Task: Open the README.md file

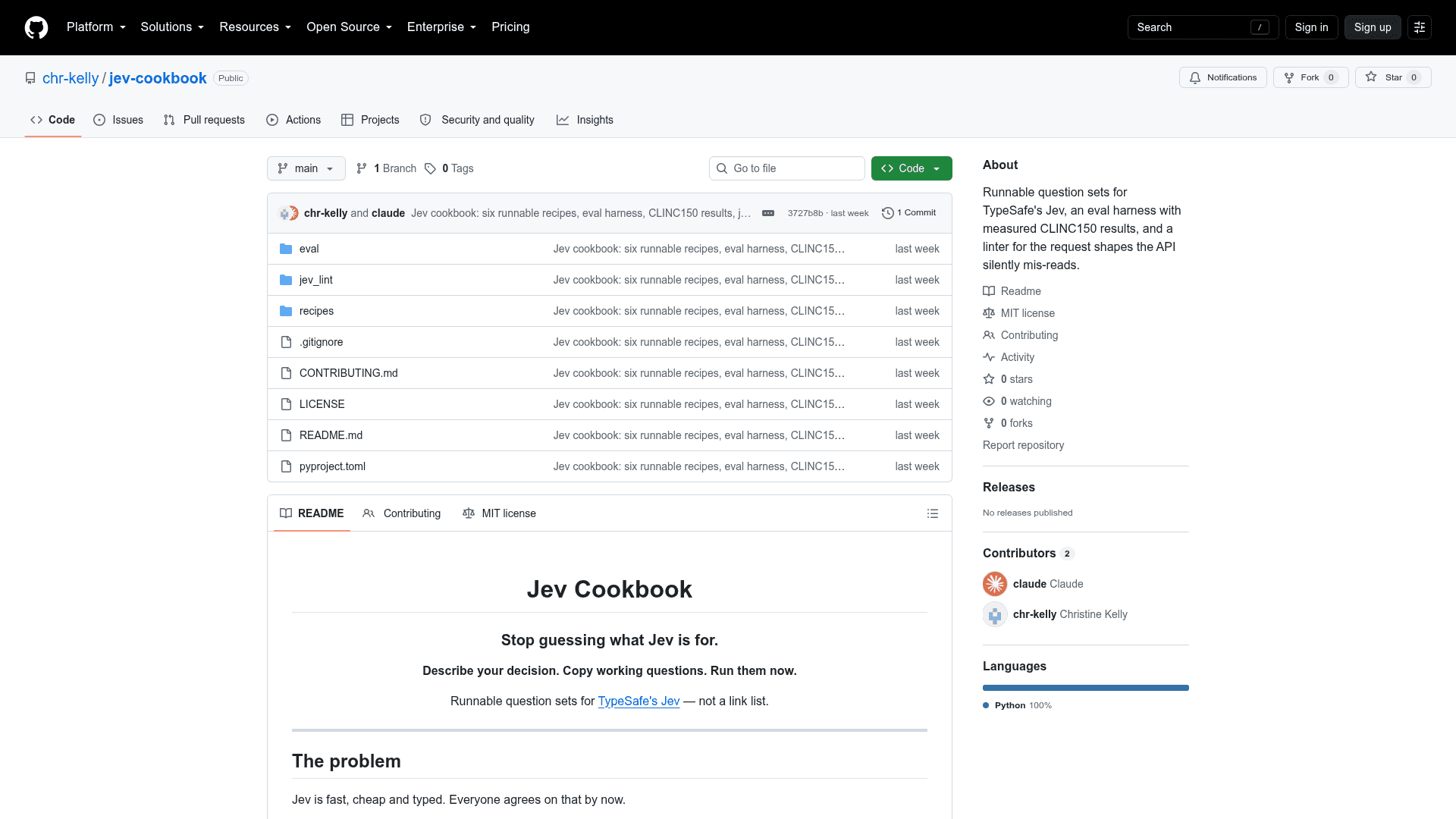Action: pyautogui.click(x=331, y=435)
